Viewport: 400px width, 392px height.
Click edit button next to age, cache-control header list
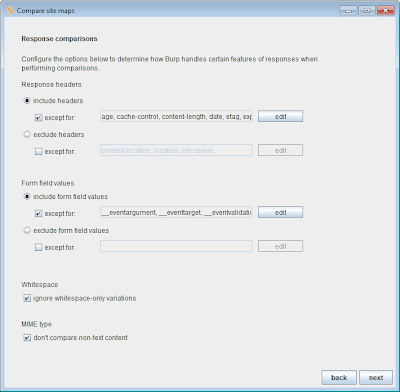point(280,116)
